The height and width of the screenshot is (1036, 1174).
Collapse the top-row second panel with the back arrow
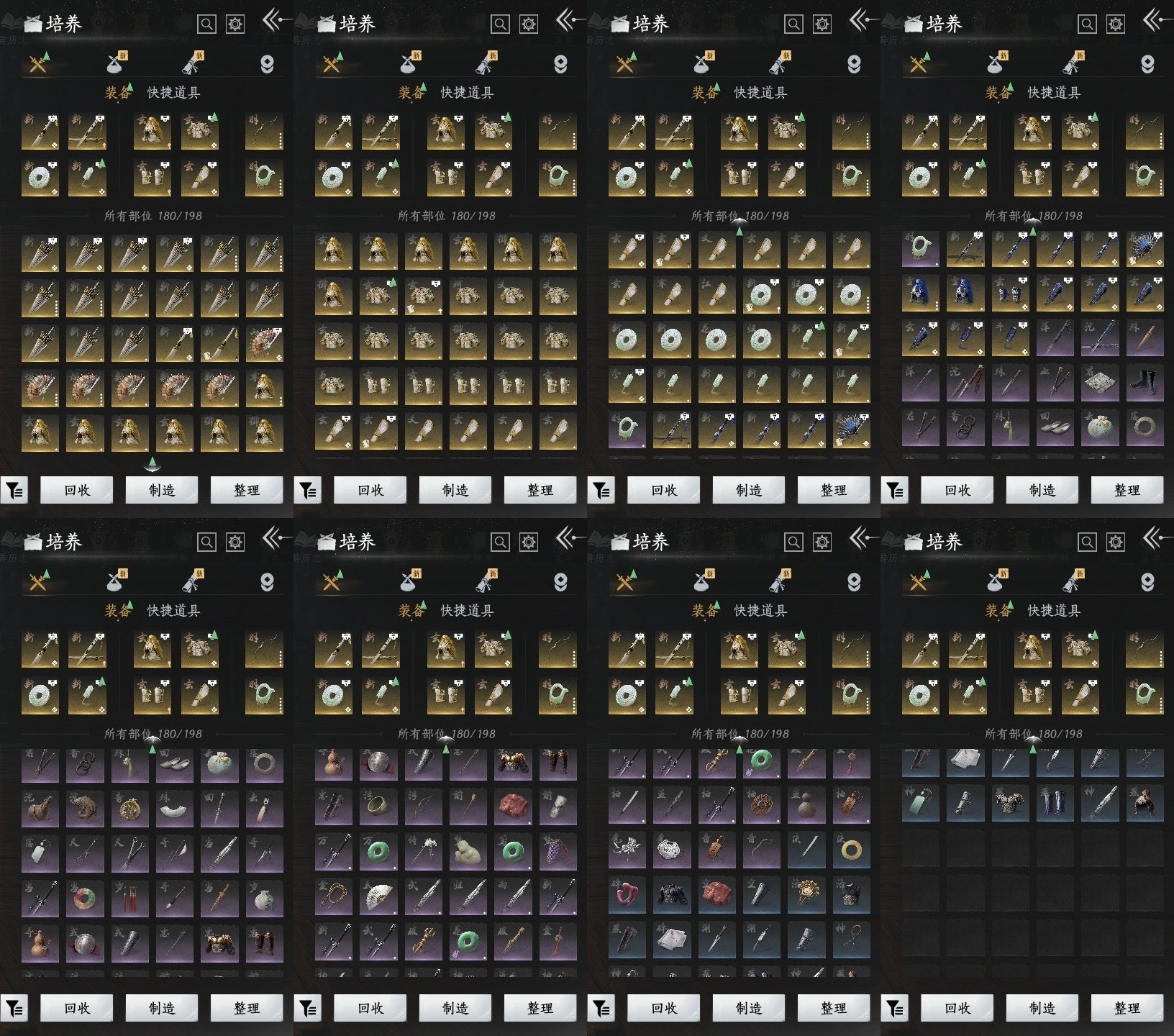pyautogui.click(x=570, y=20)
